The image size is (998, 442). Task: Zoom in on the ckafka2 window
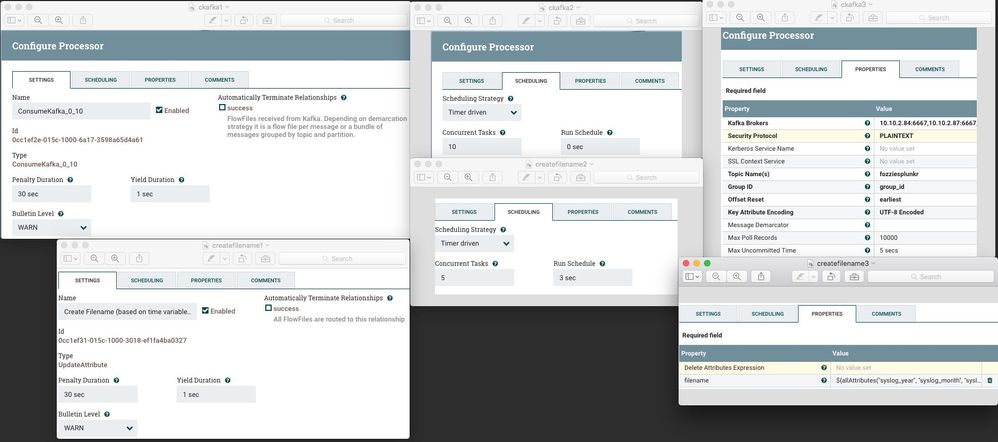pos(468,20)
